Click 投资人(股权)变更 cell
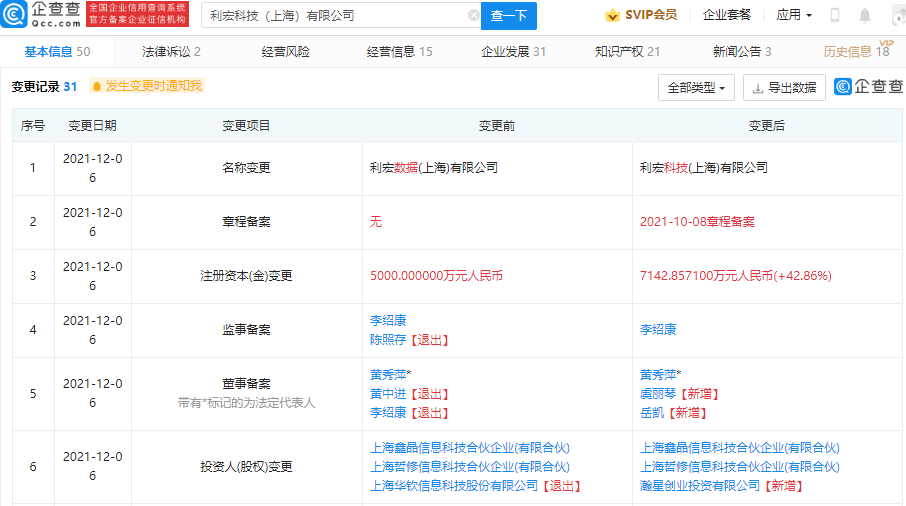906x506 pixels. click(246, 467)
